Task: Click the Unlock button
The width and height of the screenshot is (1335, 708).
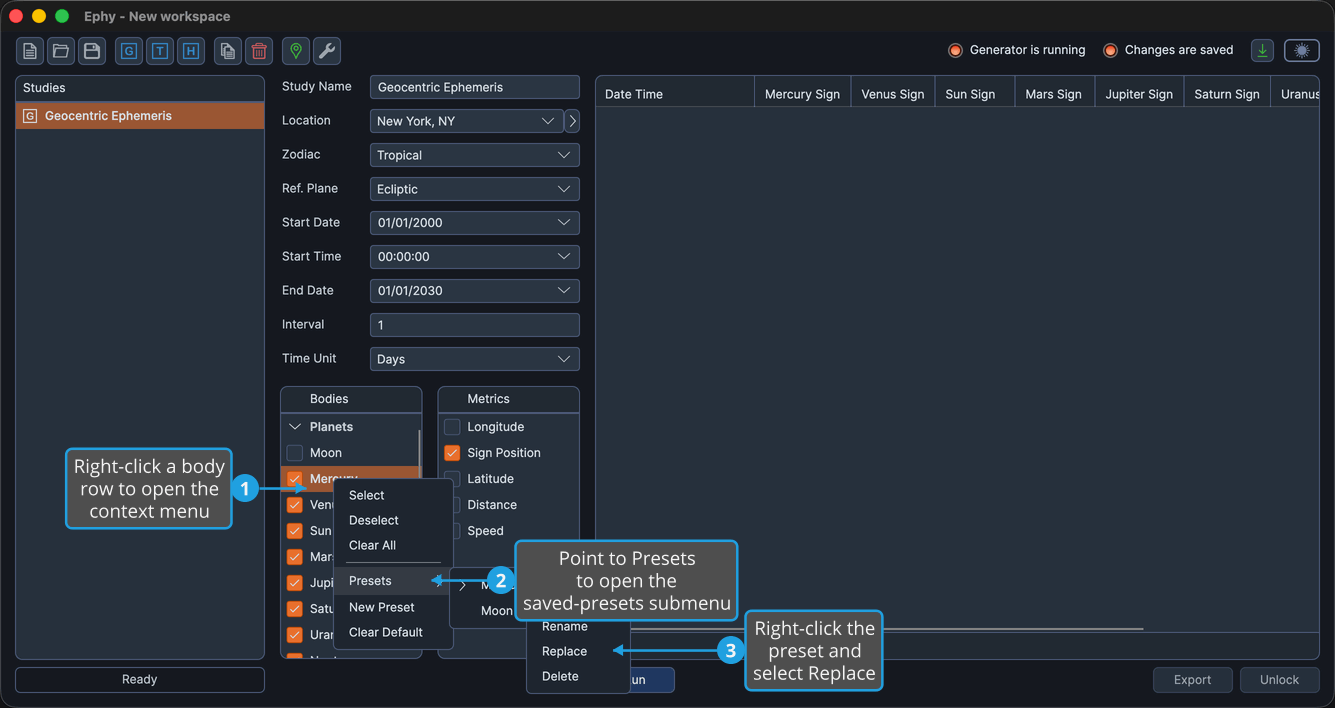Action: (x=1280, y=680)
